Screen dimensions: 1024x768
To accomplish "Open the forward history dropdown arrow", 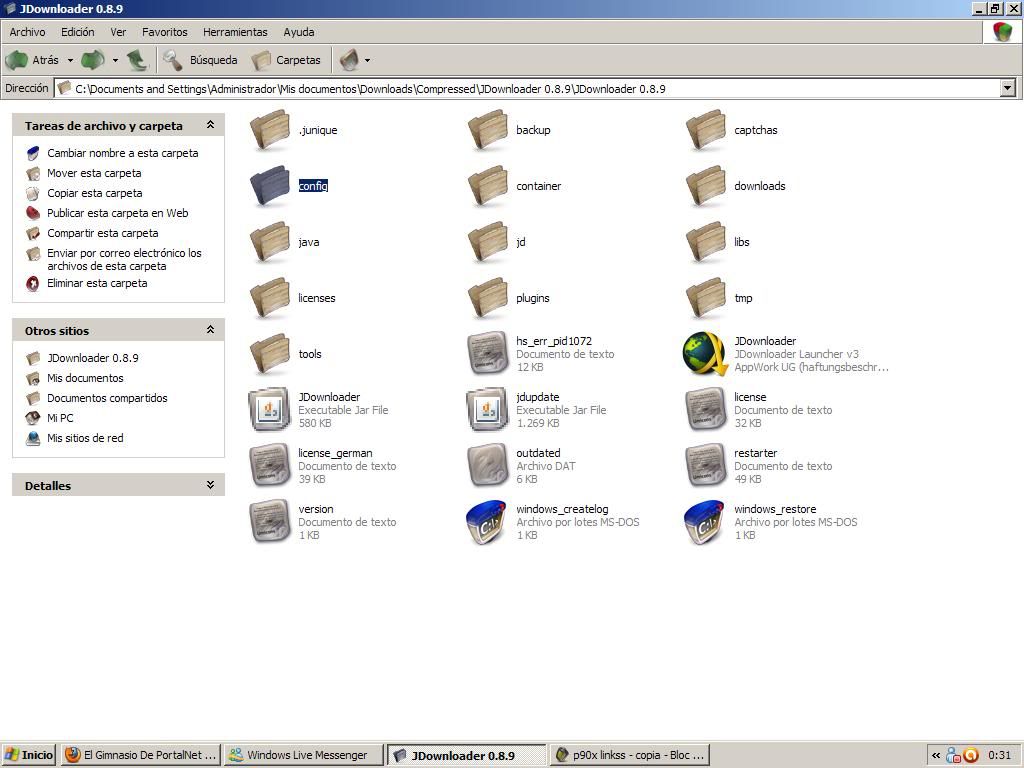I will click(x=115, y=60).
